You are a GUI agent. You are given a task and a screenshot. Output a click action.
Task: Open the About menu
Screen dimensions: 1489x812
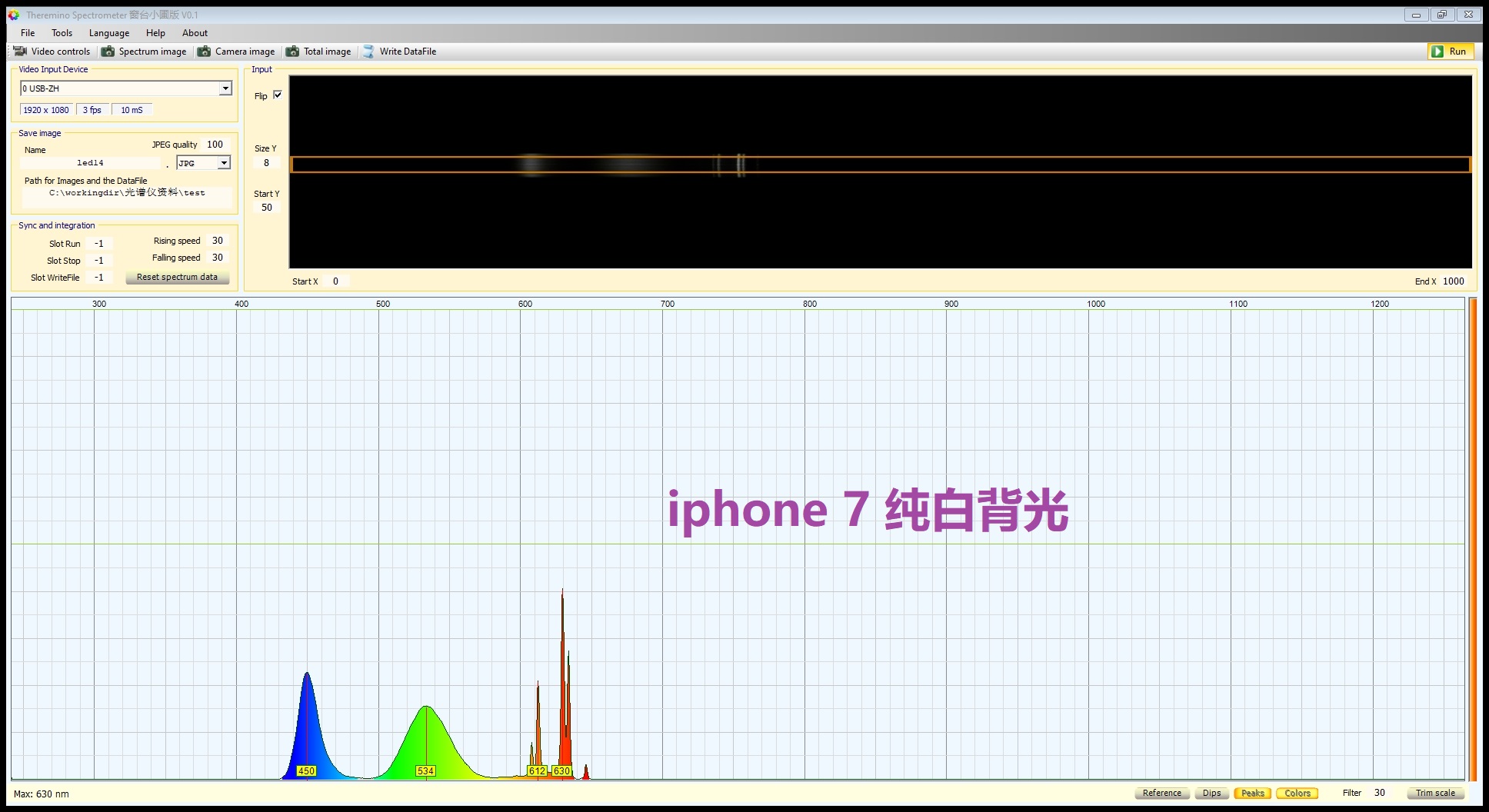tap(195, 33)
